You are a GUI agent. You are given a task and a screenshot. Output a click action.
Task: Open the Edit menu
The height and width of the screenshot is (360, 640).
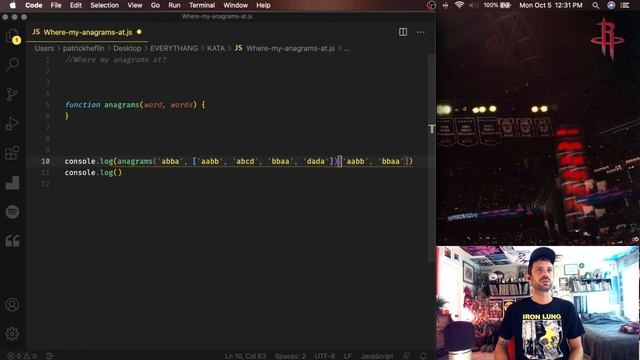(76, 5)
